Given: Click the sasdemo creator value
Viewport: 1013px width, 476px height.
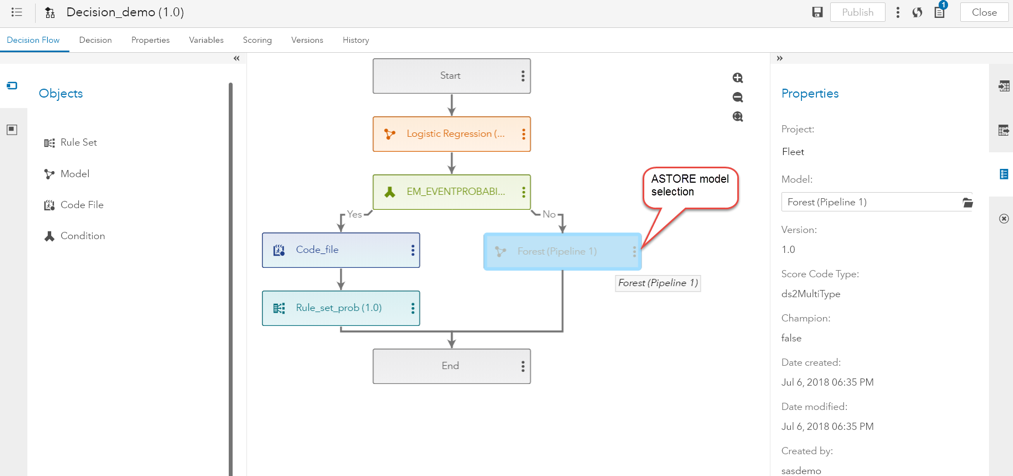Looking at the screenshot, I should pyautogui.click(x=801, y=471).
